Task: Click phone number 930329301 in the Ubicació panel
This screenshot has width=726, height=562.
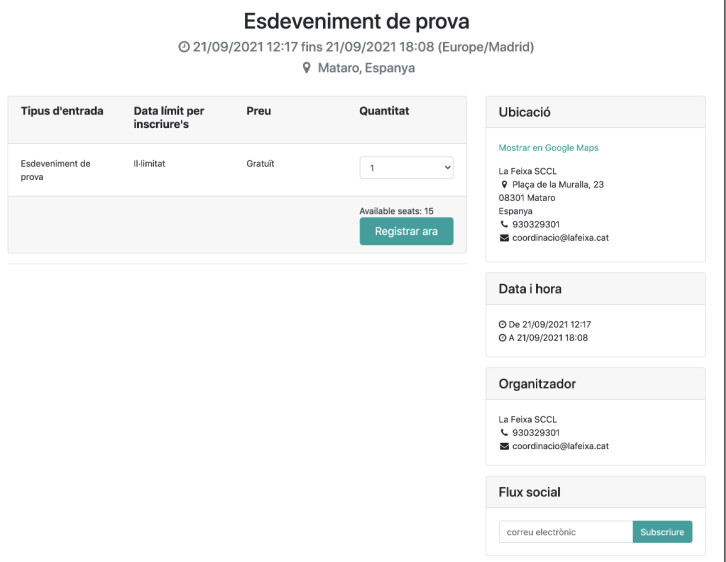Action: pyautogui.click(x=536, y=225)
